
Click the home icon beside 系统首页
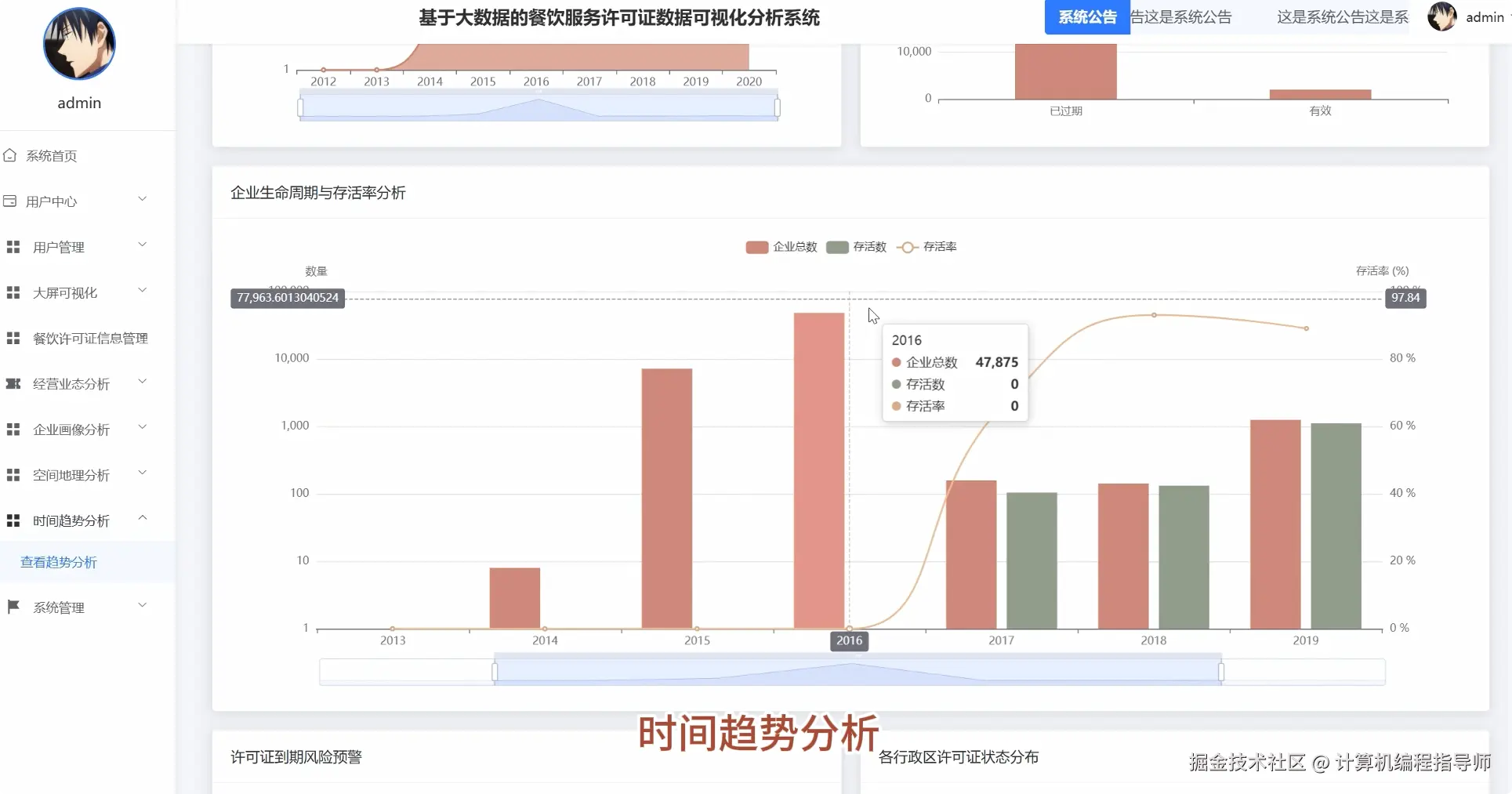coord(10,155)
